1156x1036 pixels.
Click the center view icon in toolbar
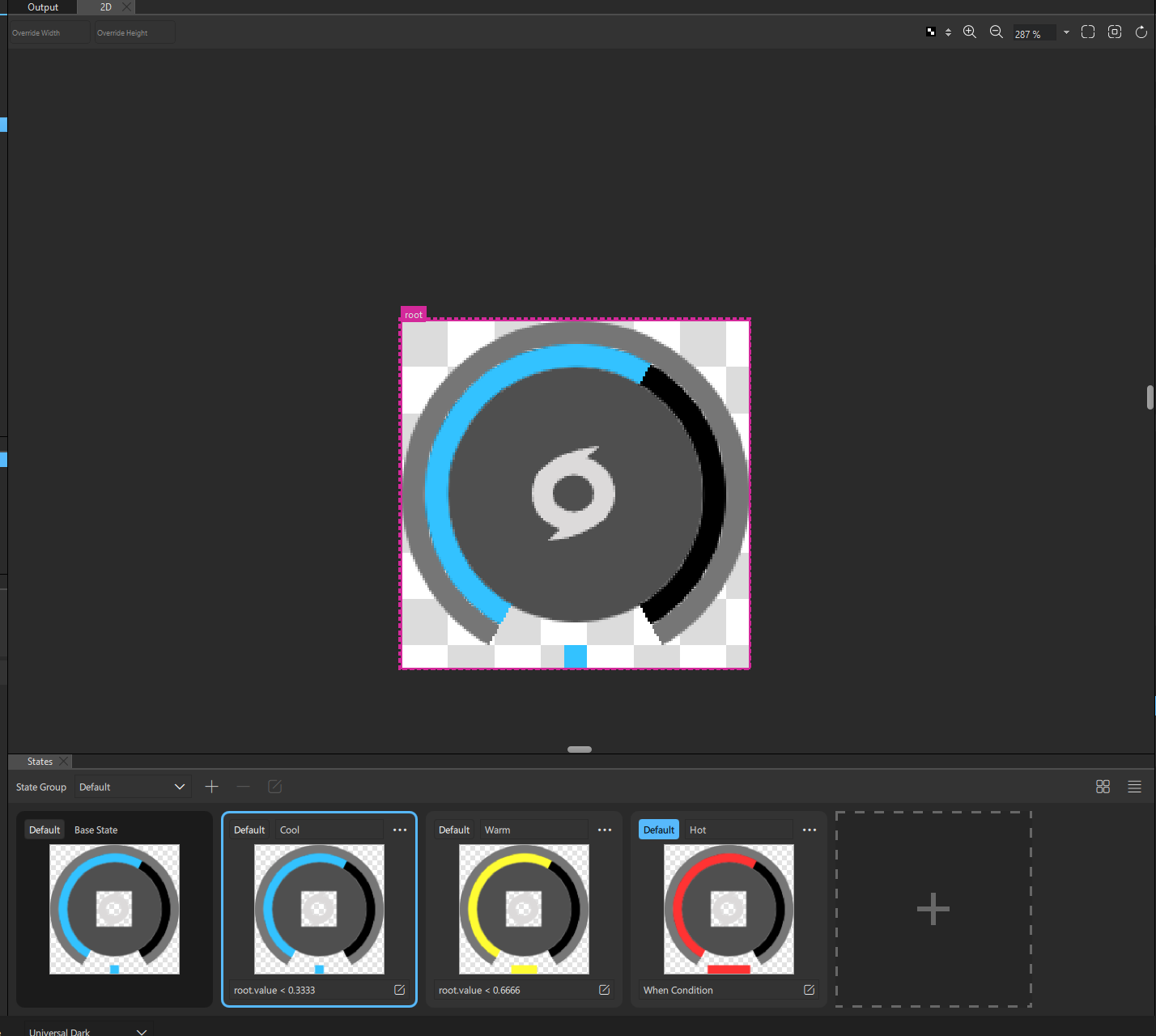coord(1115,32)
